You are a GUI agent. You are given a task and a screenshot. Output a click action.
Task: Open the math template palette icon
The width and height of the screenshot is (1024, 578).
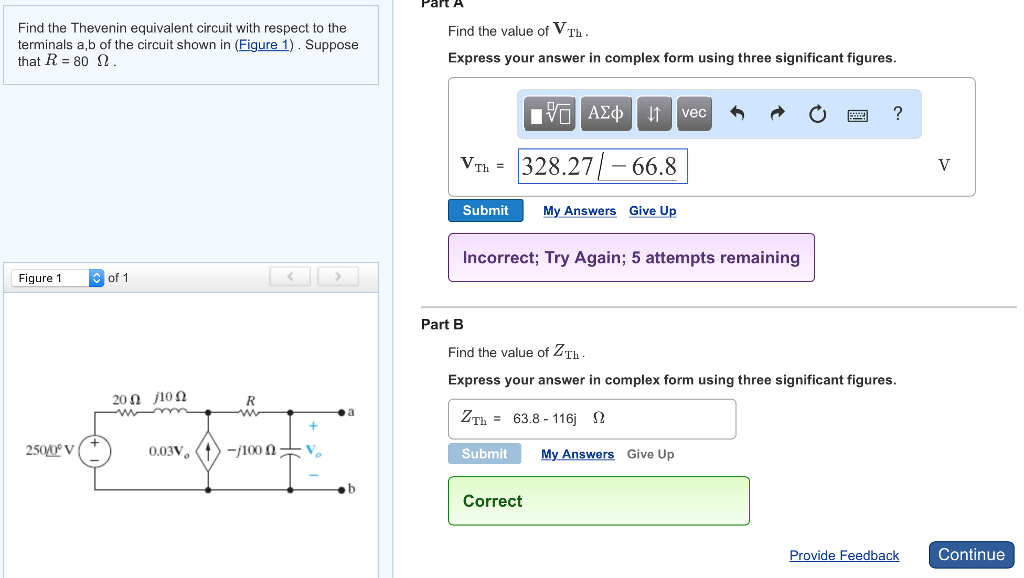click(546, 113)
